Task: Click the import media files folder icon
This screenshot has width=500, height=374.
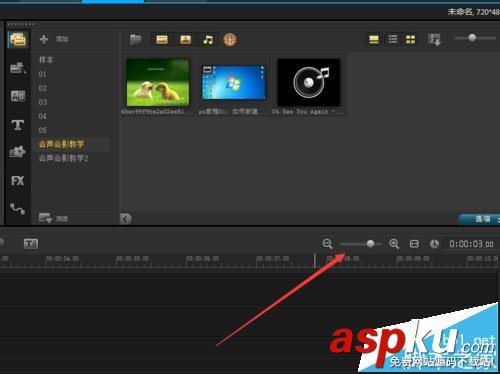Action: click(x=136, y=40)
